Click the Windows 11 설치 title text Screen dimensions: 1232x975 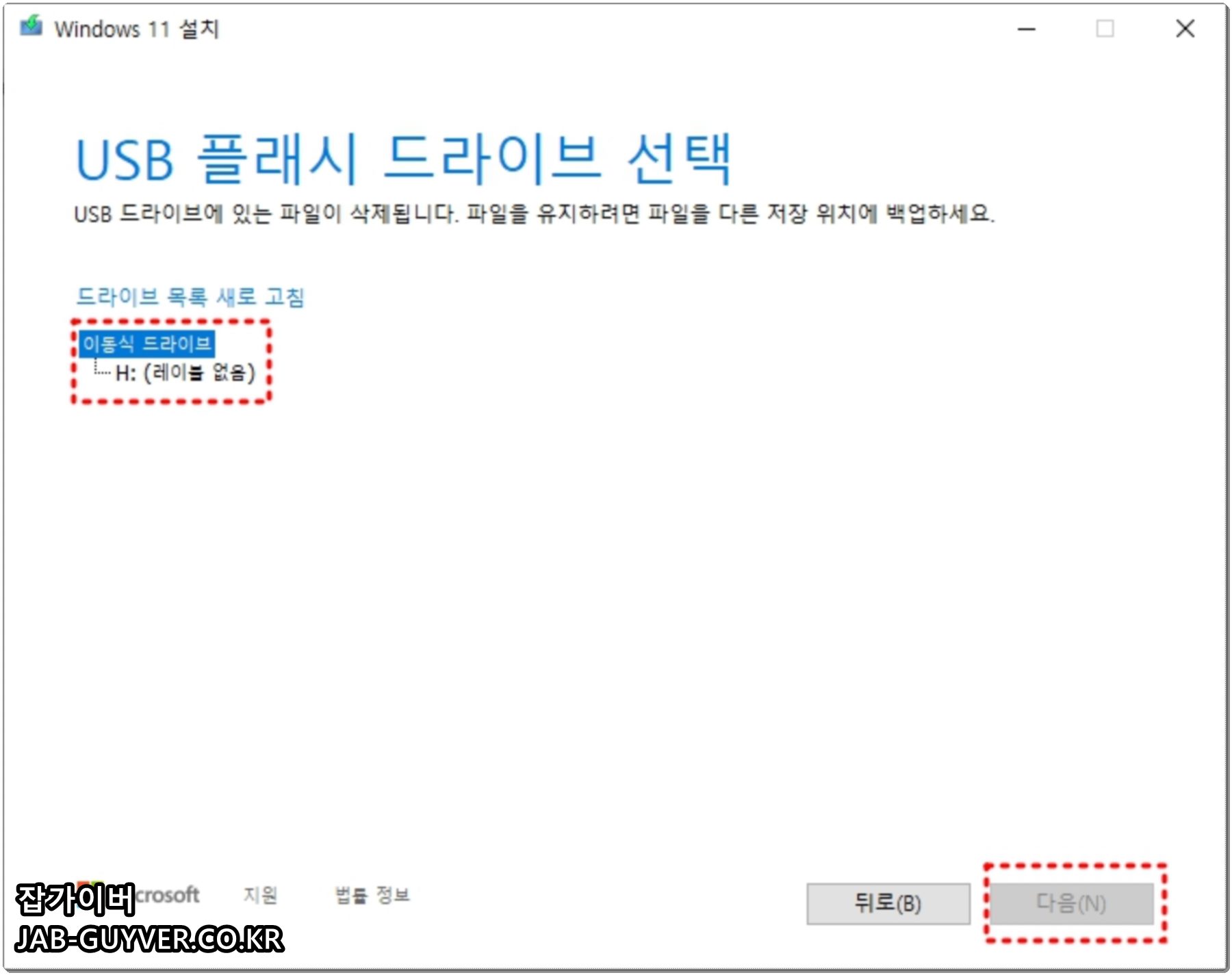click(137, 29)
